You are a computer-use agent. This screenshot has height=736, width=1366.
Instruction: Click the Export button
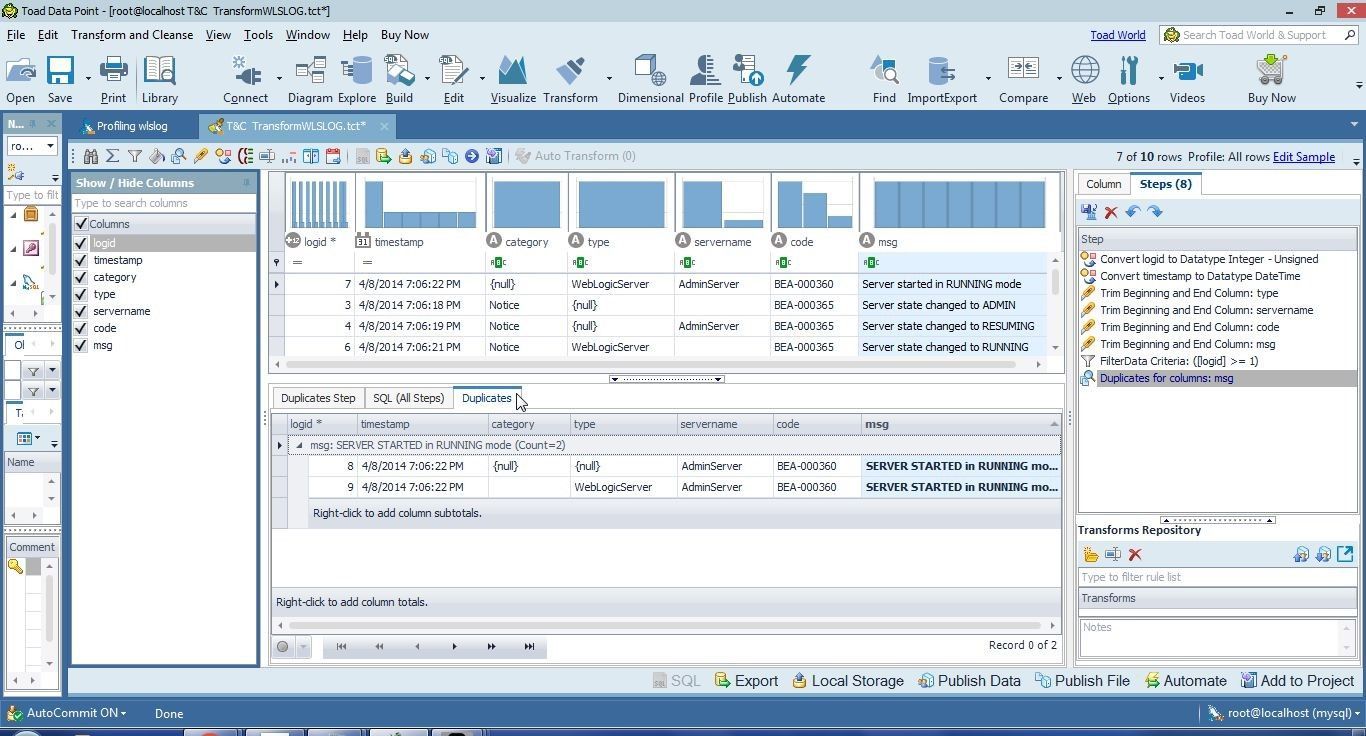[746, 681]
